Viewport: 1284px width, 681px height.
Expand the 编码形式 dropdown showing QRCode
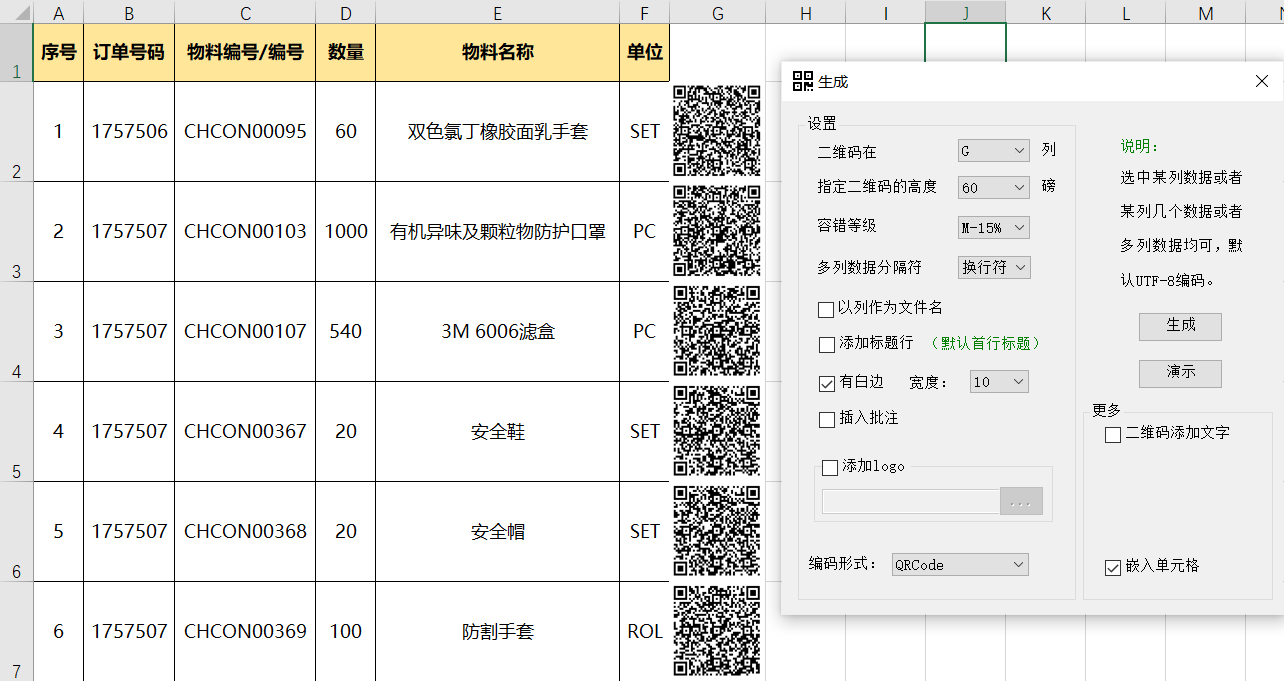(960, 565)
